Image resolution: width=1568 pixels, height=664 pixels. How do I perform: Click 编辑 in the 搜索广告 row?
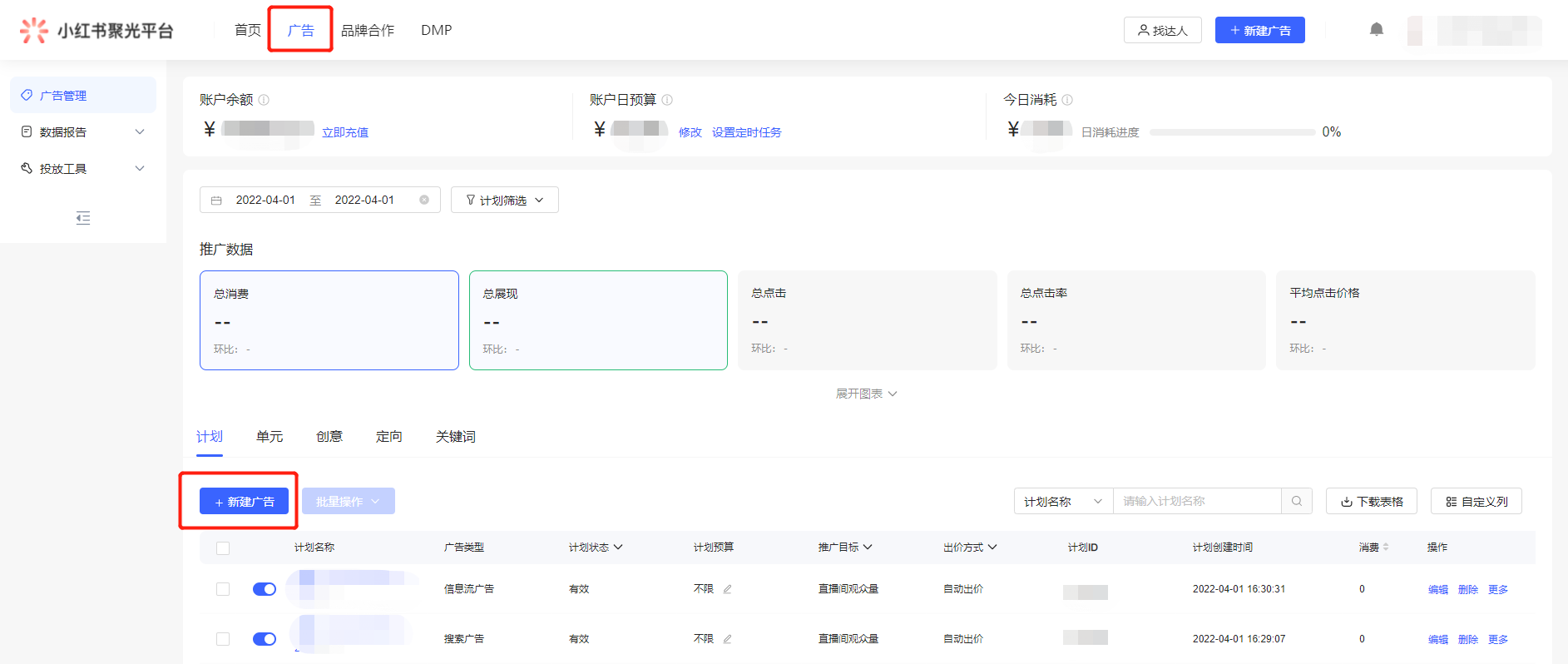[1438, 639]
